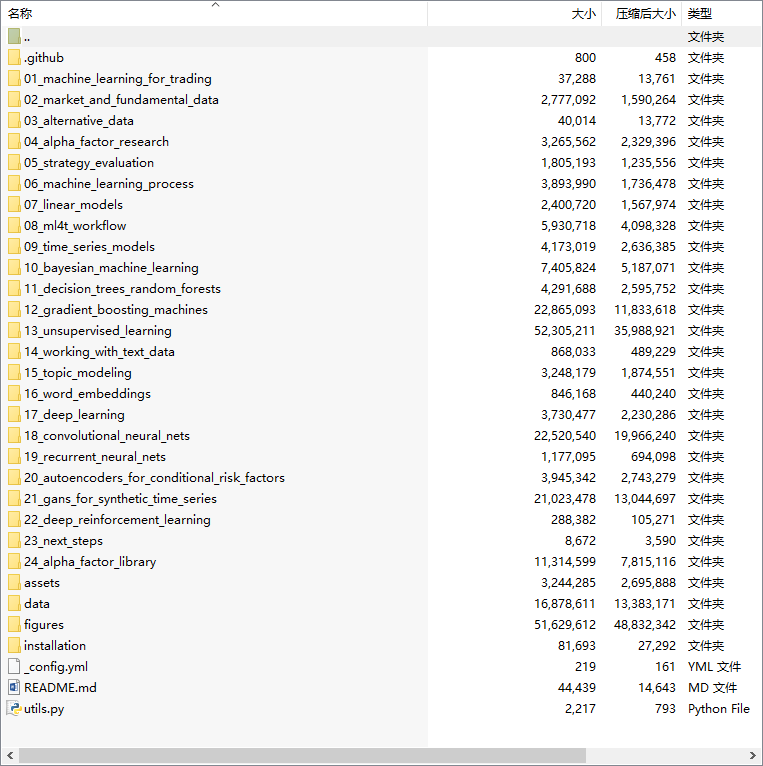Click the 13_unsupervised_learning folder icon

(x=14, y=330)
